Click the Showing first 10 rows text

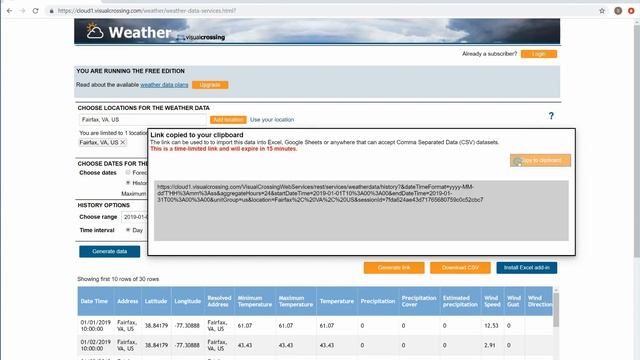118,279
